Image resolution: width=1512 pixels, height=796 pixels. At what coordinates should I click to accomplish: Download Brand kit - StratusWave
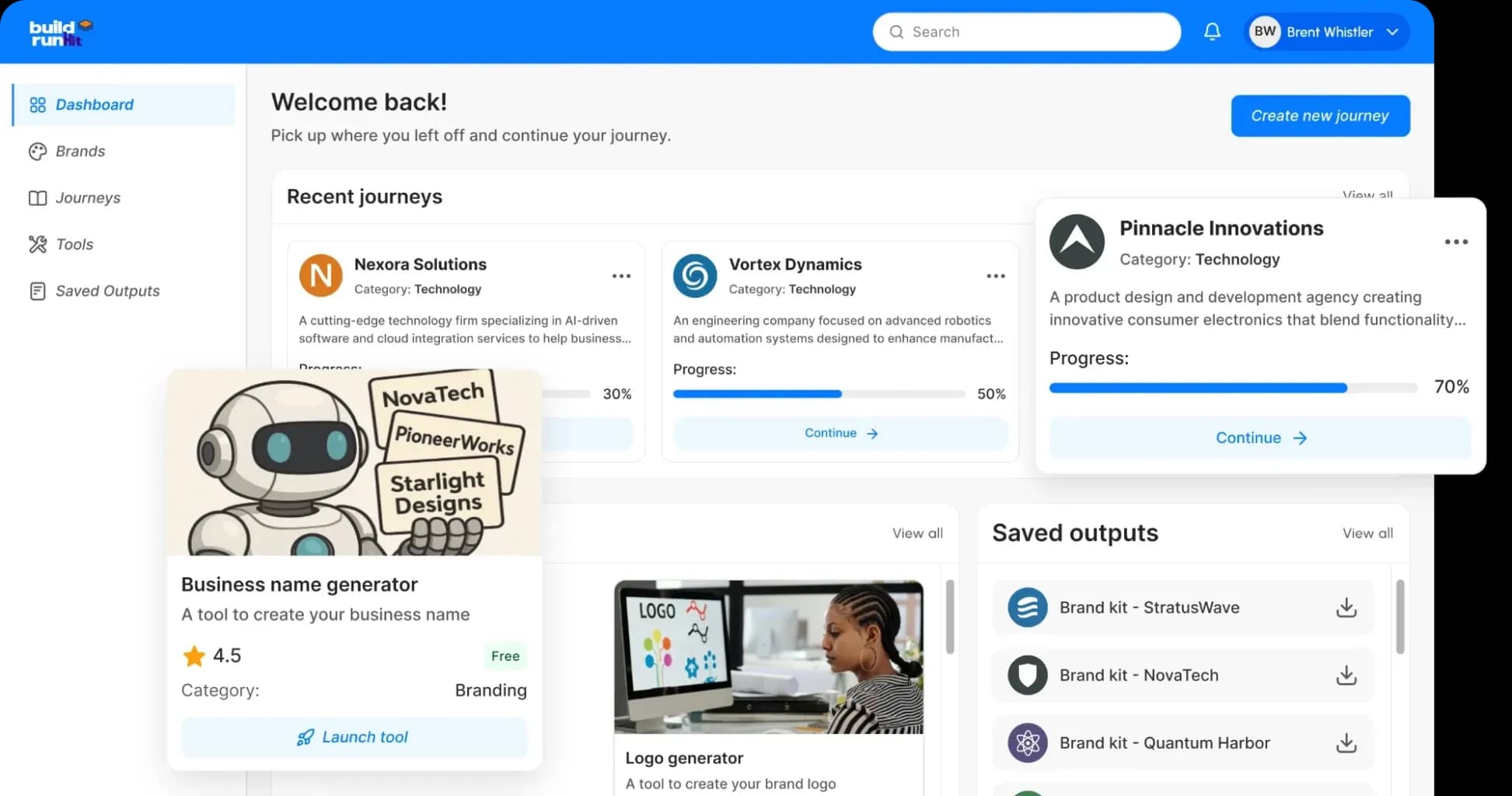click(1346, 607)
